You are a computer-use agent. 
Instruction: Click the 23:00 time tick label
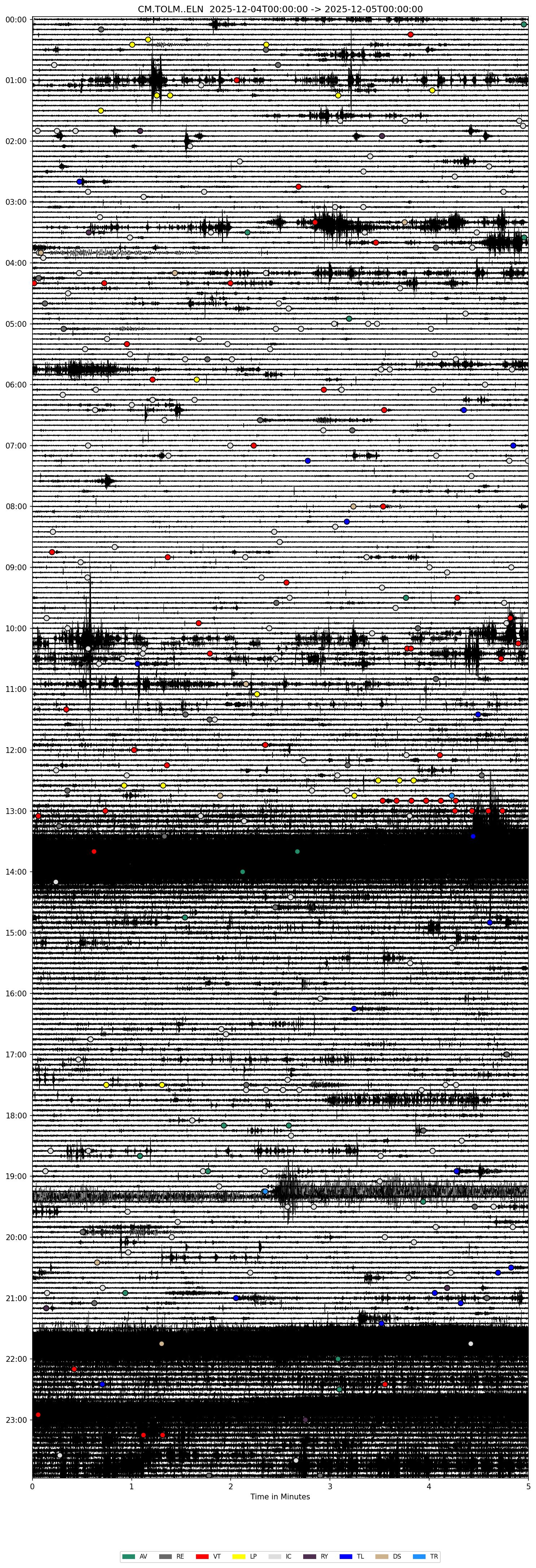16,1420
